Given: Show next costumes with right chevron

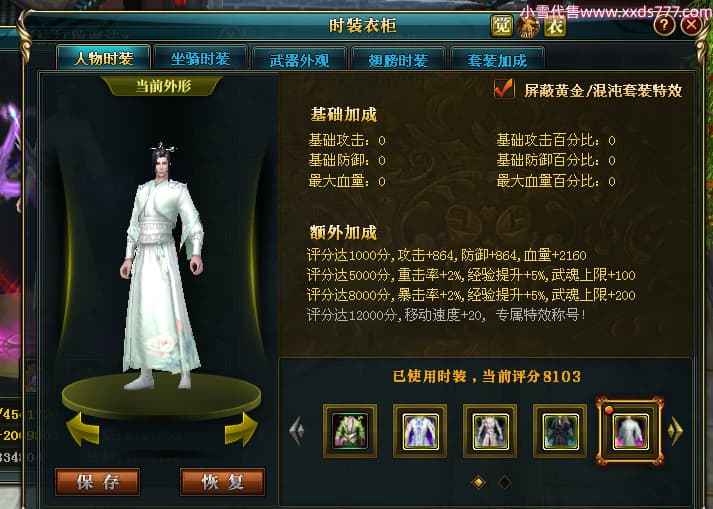Looking at the screenshot, I should coord(675,430).
